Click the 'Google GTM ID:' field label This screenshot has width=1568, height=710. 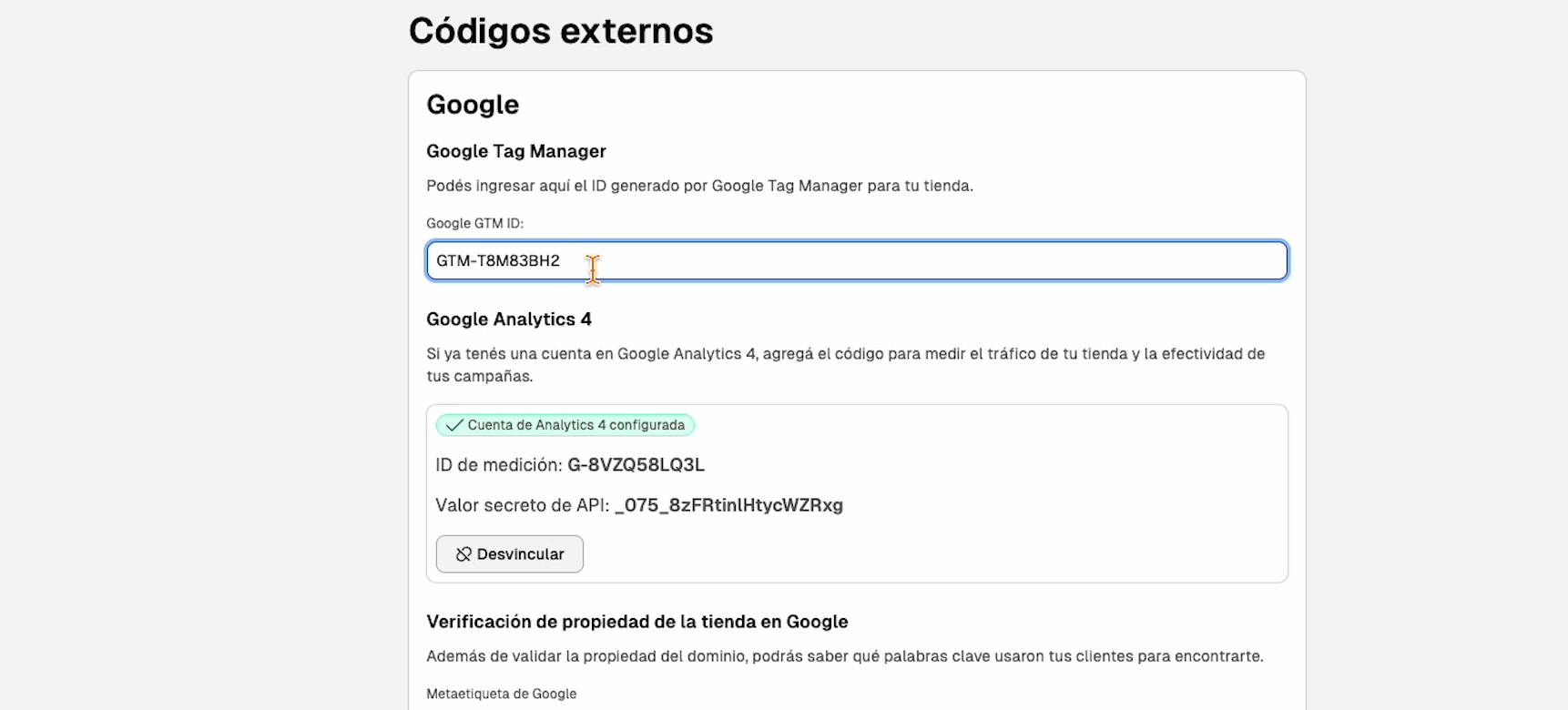point(474,223)
